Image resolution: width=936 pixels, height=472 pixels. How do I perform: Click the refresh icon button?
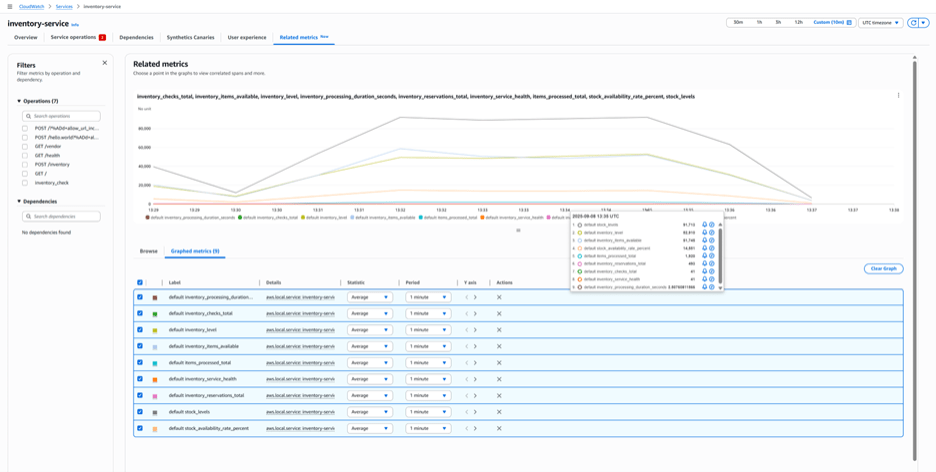tap(913, 22)
